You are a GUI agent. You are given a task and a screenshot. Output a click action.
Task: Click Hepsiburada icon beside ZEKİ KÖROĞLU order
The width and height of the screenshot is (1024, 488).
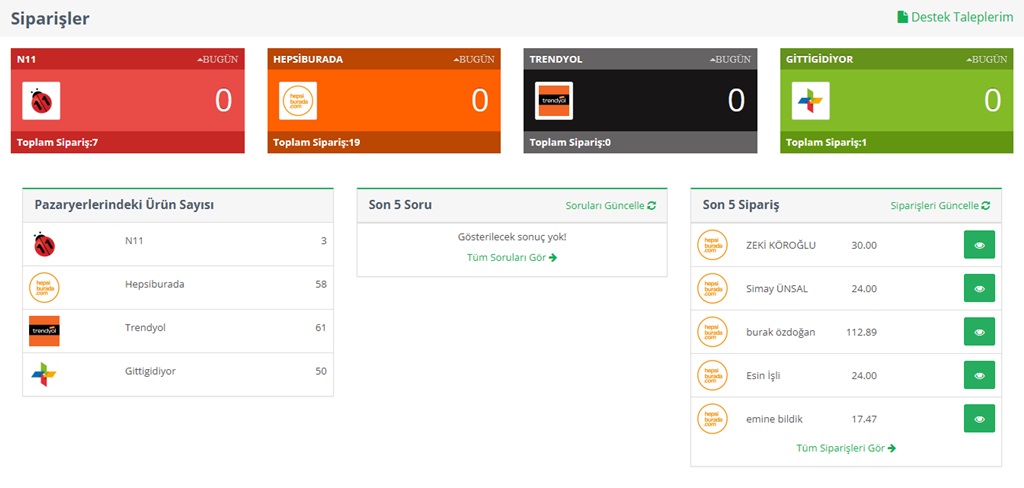[x=712, y=245]
